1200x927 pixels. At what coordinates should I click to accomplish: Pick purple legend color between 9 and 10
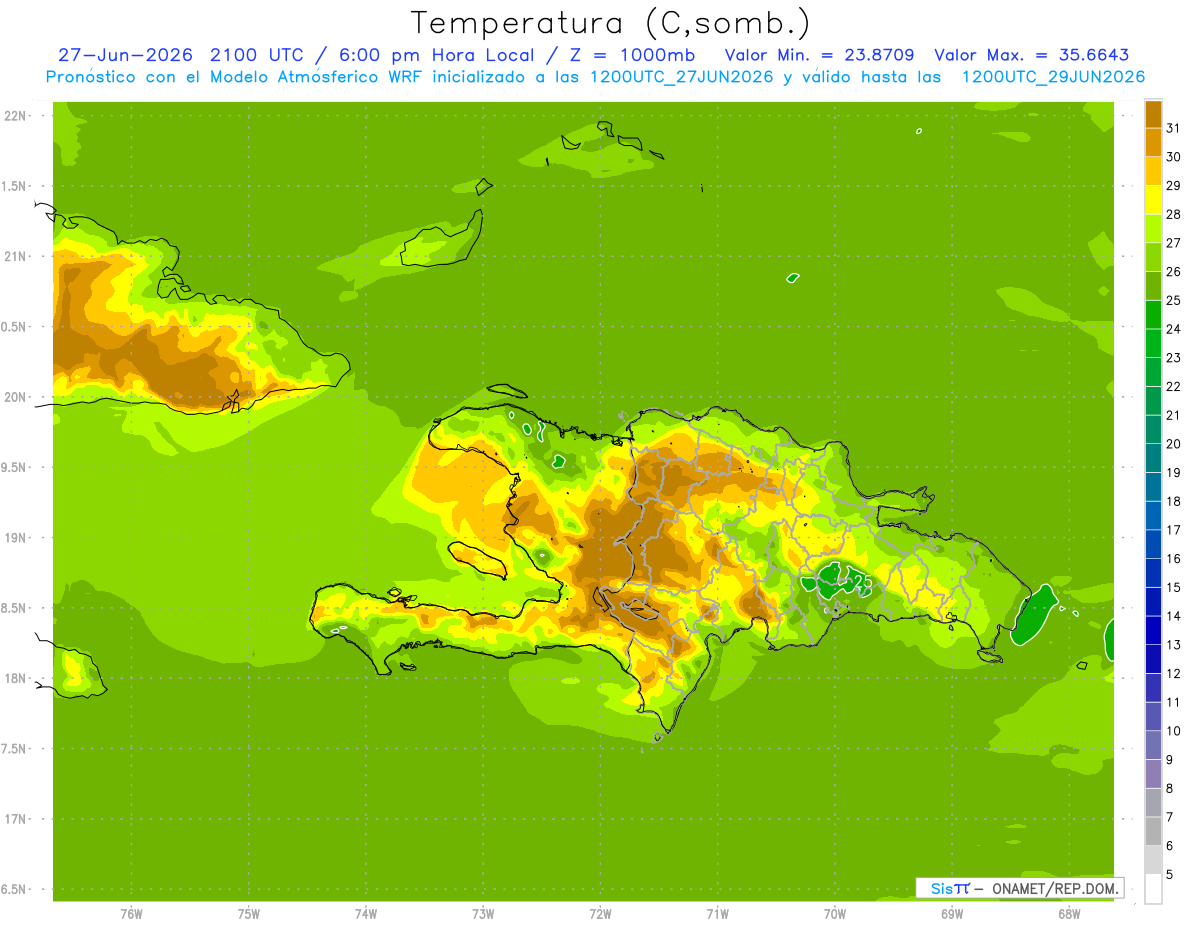coord(1153,745)
